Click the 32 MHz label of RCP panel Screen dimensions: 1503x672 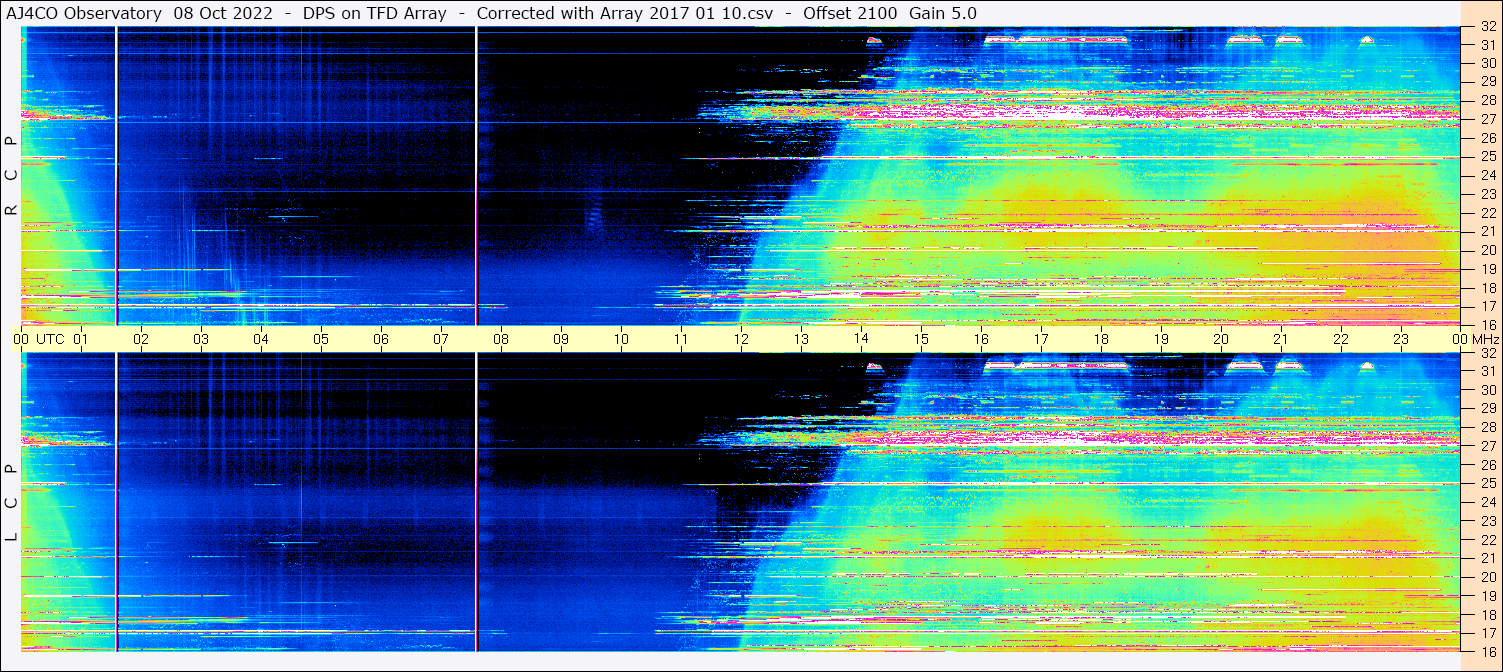1488,28
